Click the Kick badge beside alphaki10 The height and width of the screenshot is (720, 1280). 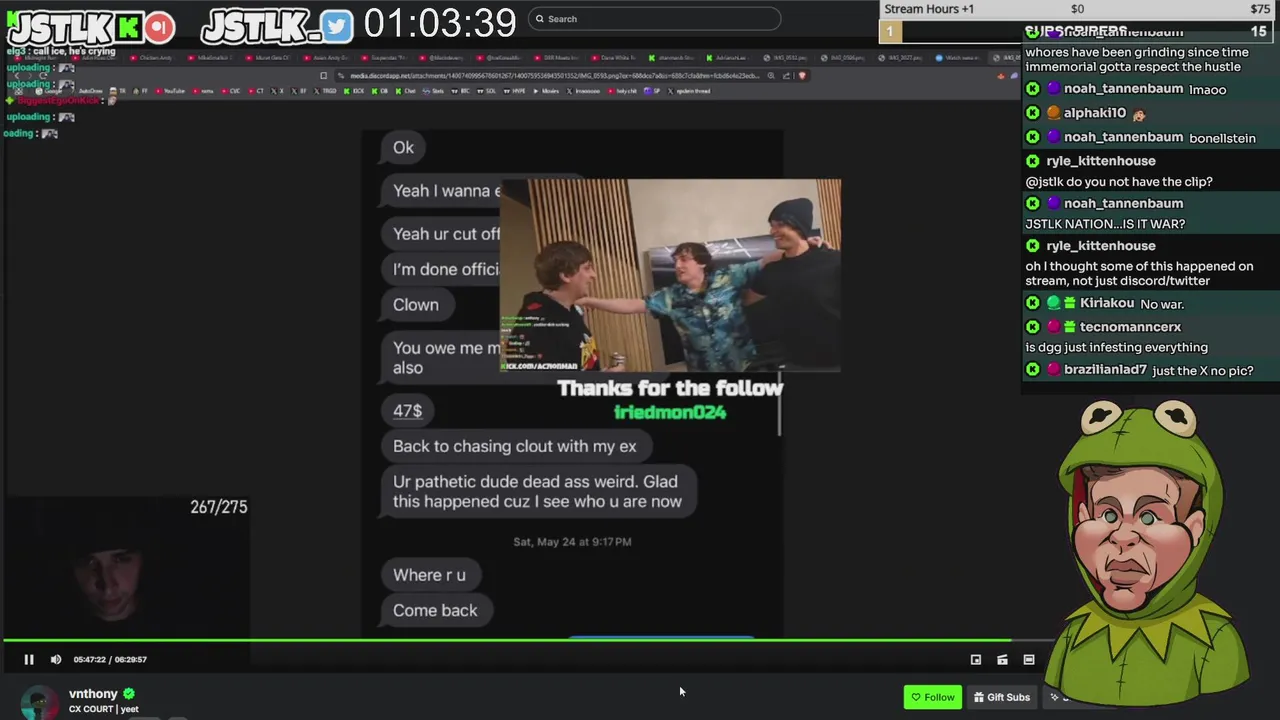pos(1033,113)
